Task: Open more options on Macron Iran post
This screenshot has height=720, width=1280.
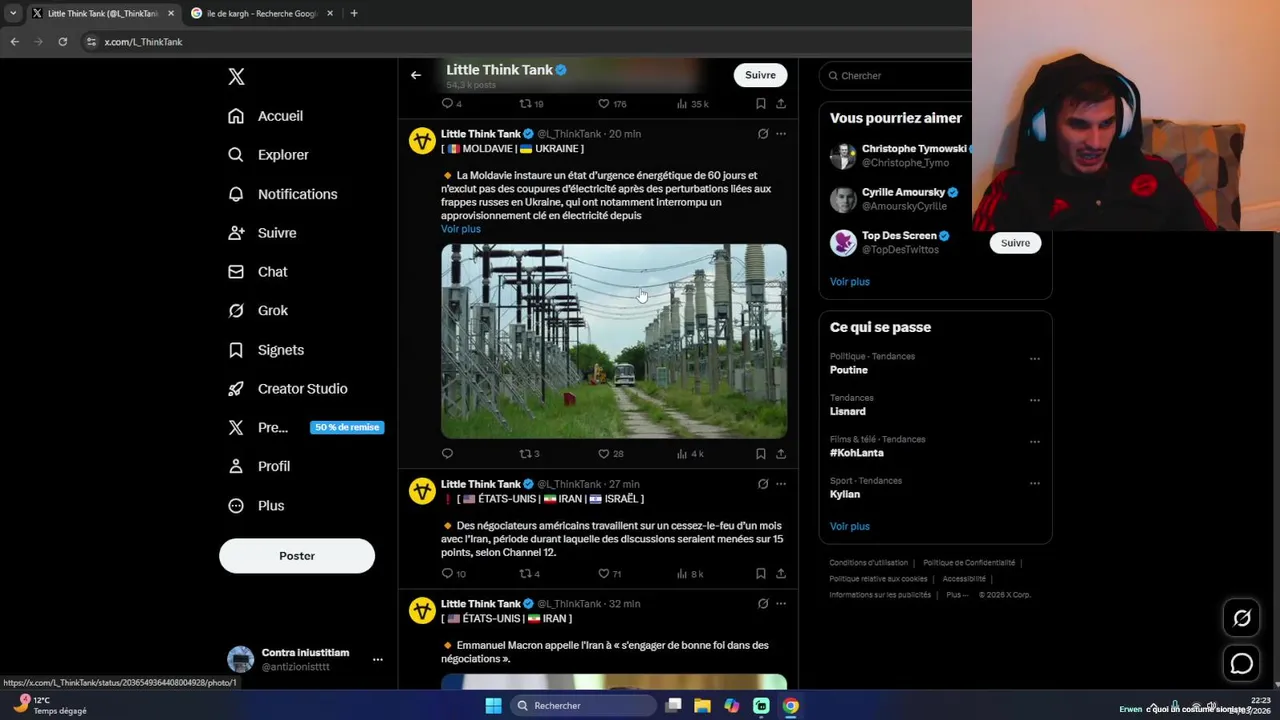Action: click(x=781, y=604)
